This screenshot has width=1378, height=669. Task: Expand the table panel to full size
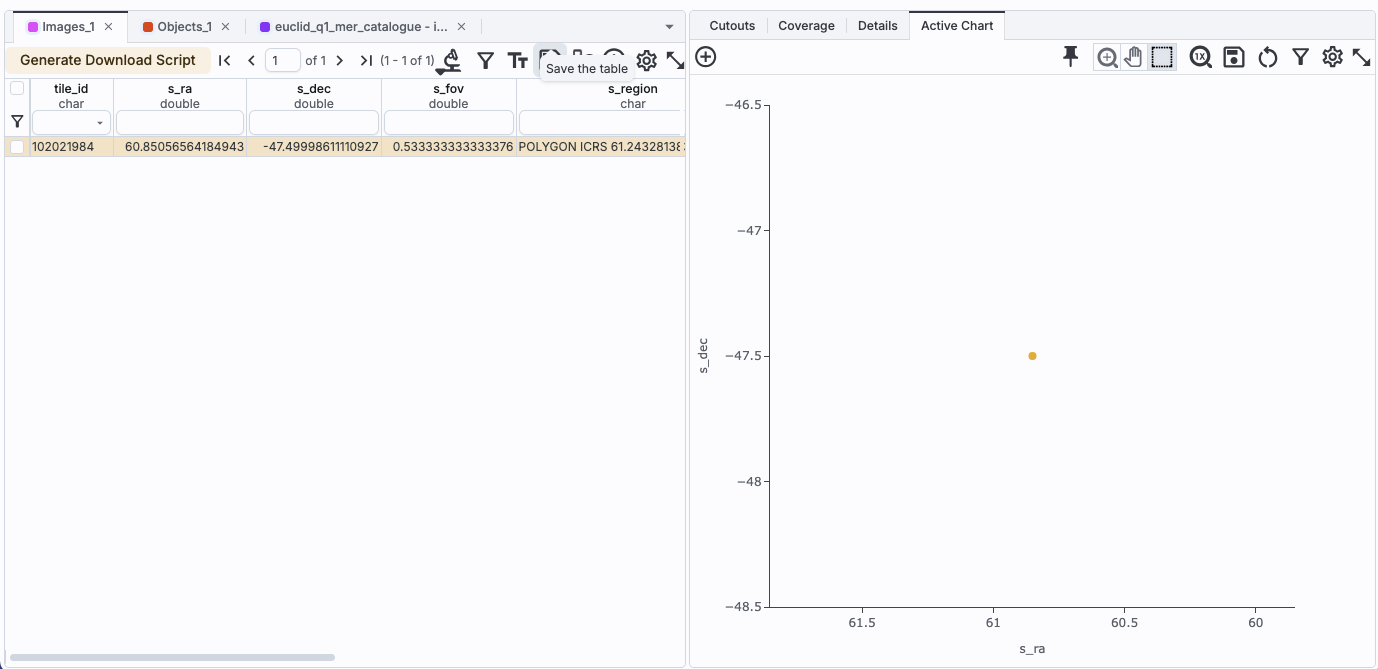click(675, 61)
